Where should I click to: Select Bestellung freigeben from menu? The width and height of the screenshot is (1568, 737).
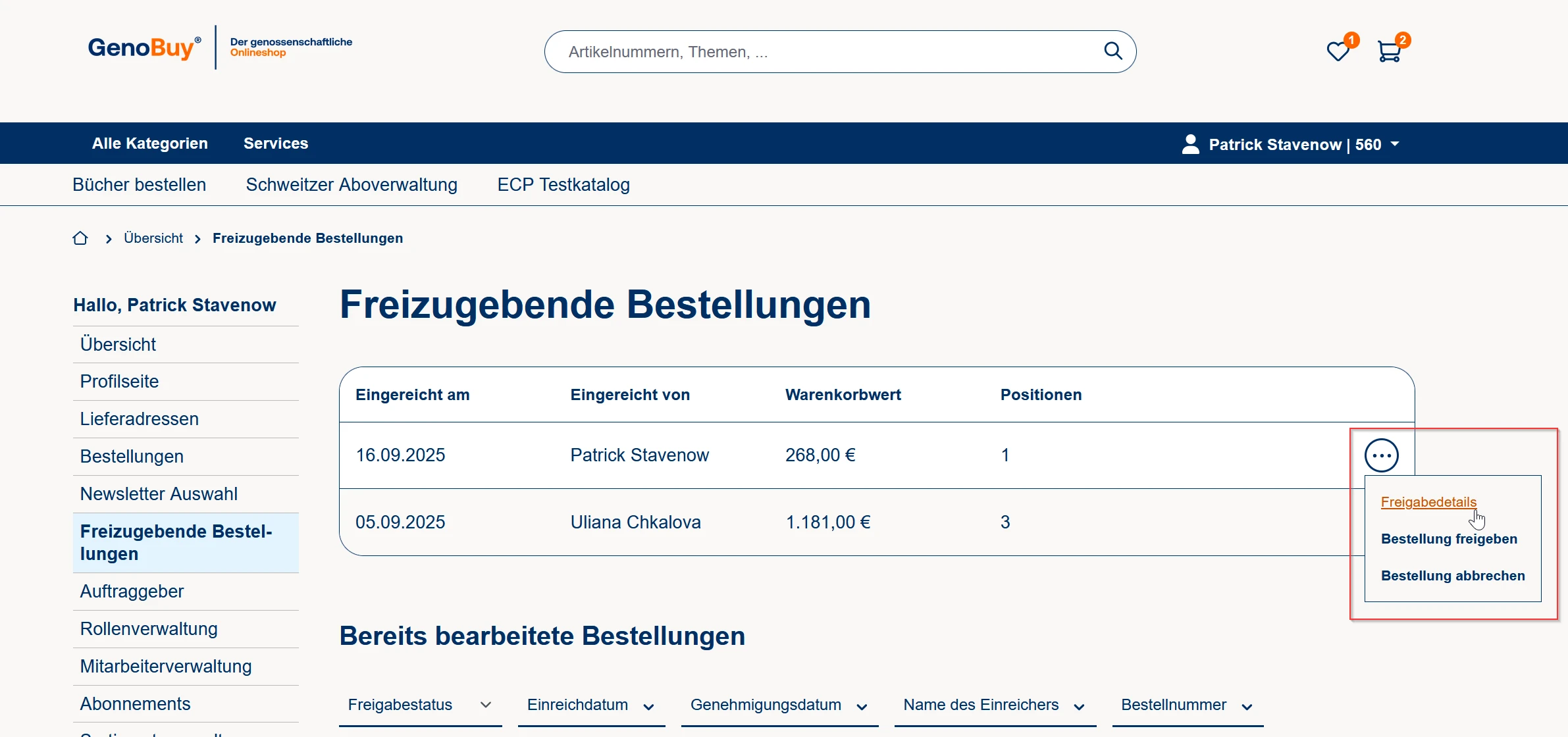(x=1449, y=539)
